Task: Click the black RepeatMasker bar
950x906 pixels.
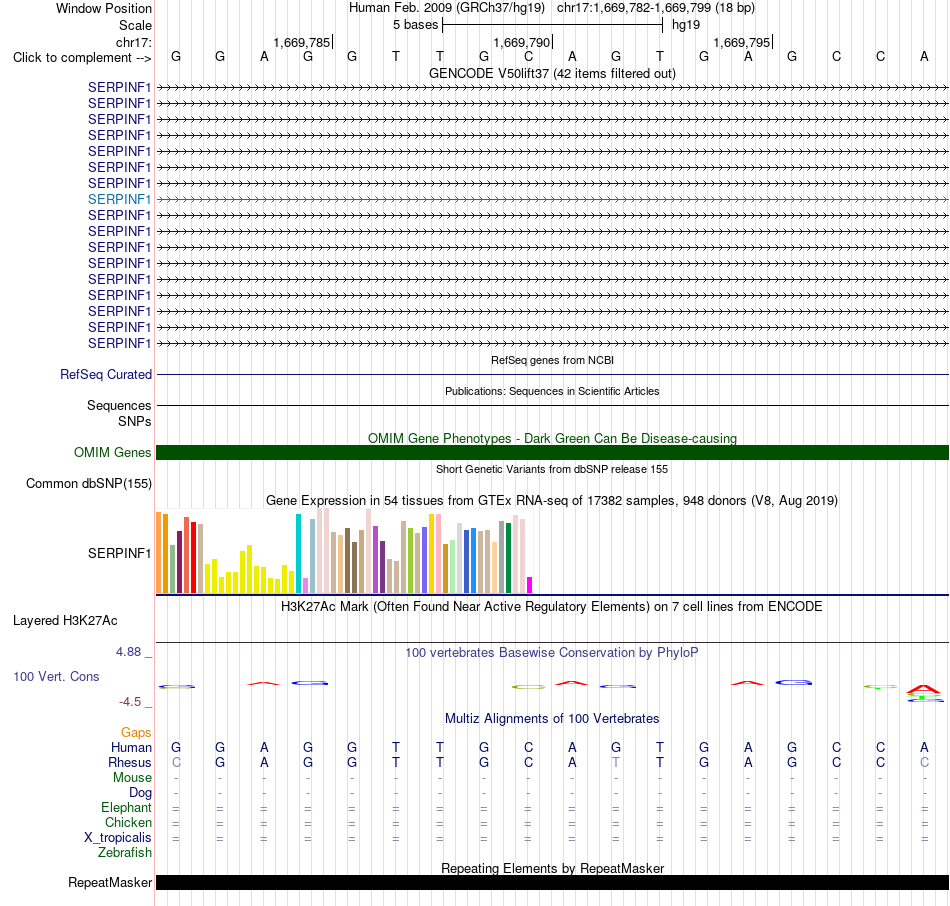Action: 553,882
